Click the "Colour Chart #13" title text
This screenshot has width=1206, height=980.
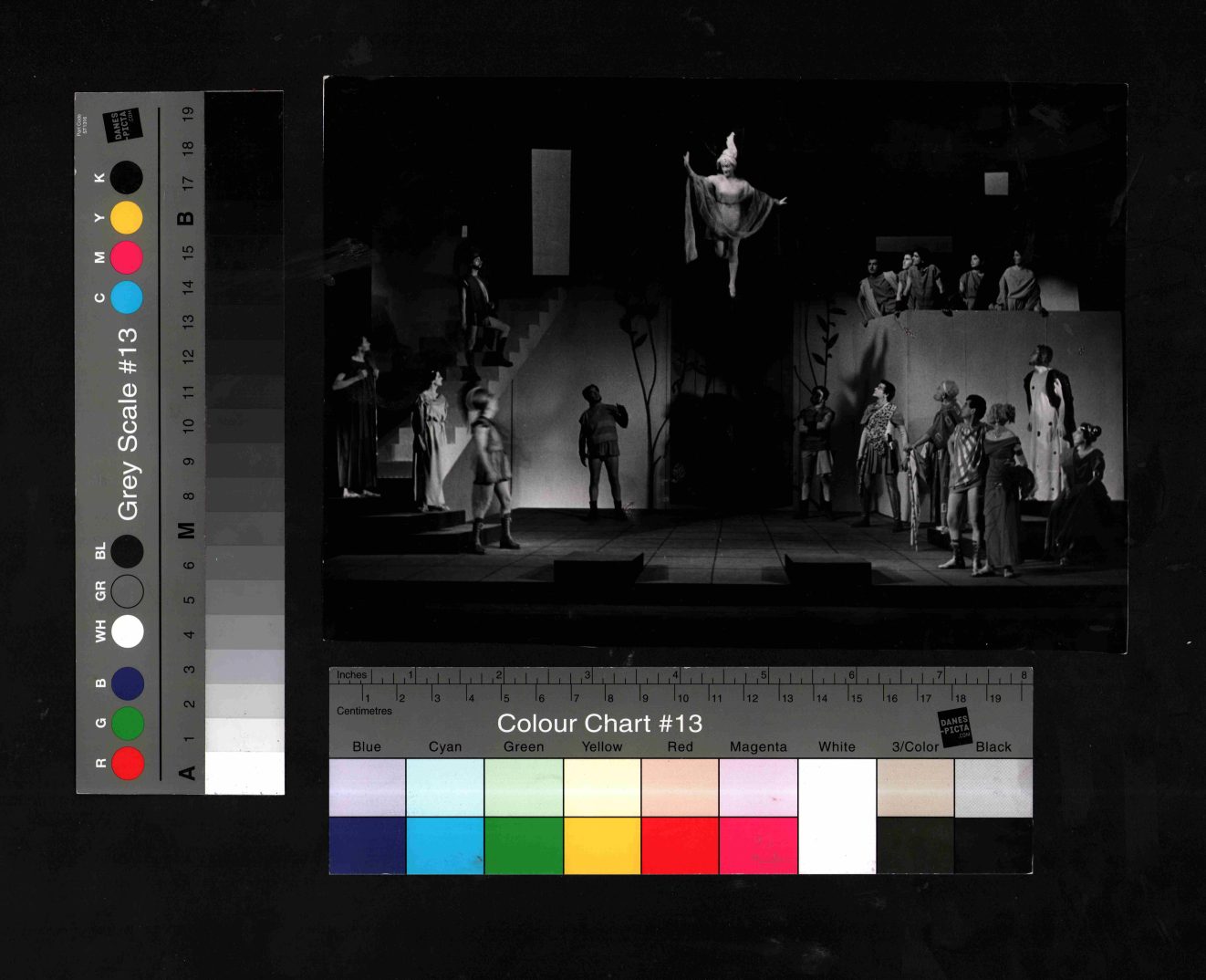click(x=599, y=724)
